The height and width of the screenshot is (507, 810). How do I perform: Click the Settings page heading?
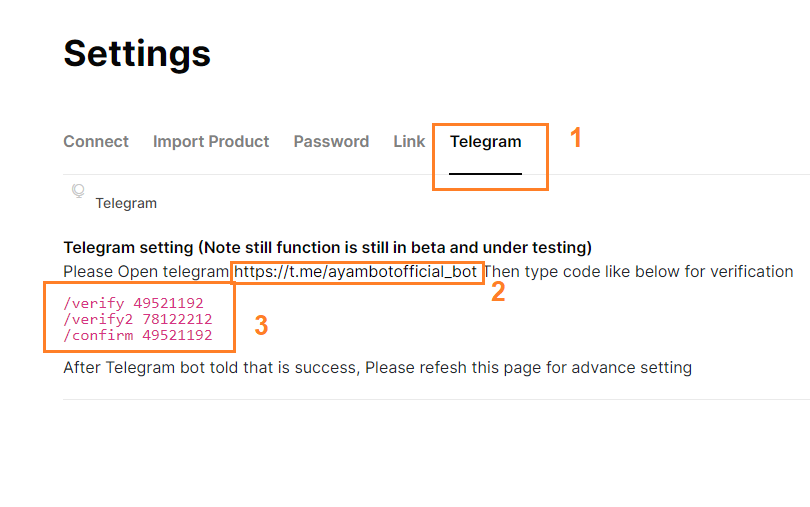tap(137, 54)
